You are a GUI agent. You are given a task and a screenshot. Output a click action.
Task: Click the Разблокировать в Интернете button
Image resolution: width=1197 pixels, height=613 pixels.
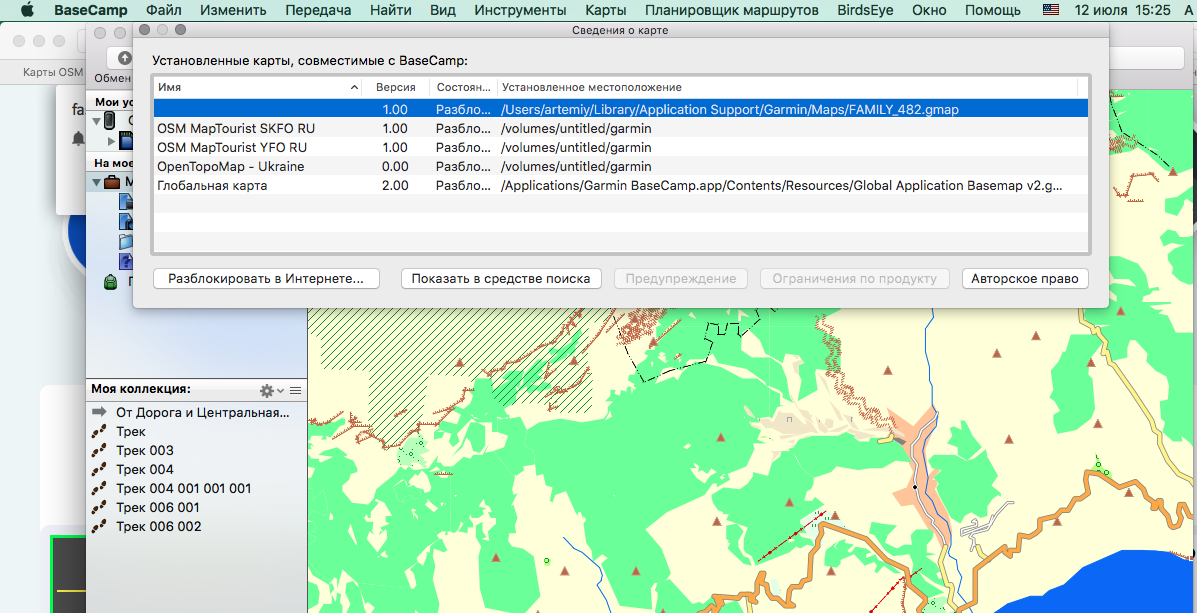click(x=266, y=279)
